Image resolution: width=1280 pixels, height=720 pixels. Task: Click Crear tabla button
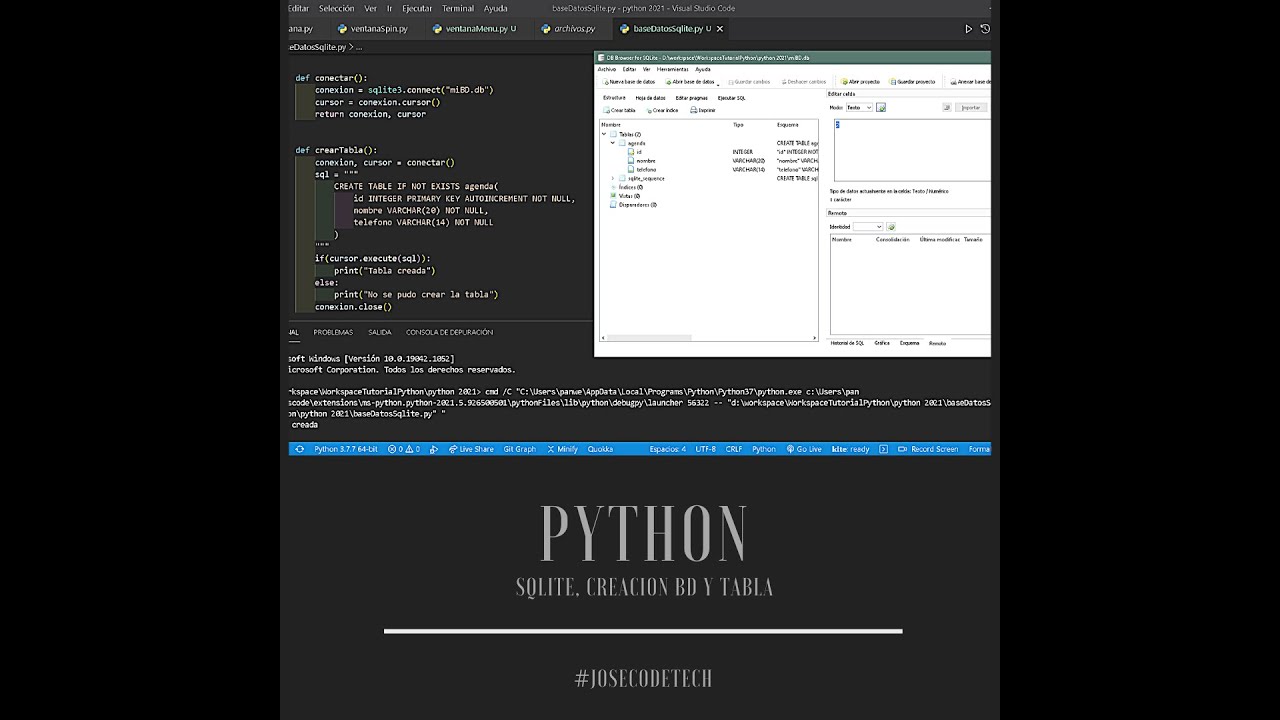(619, 110)
